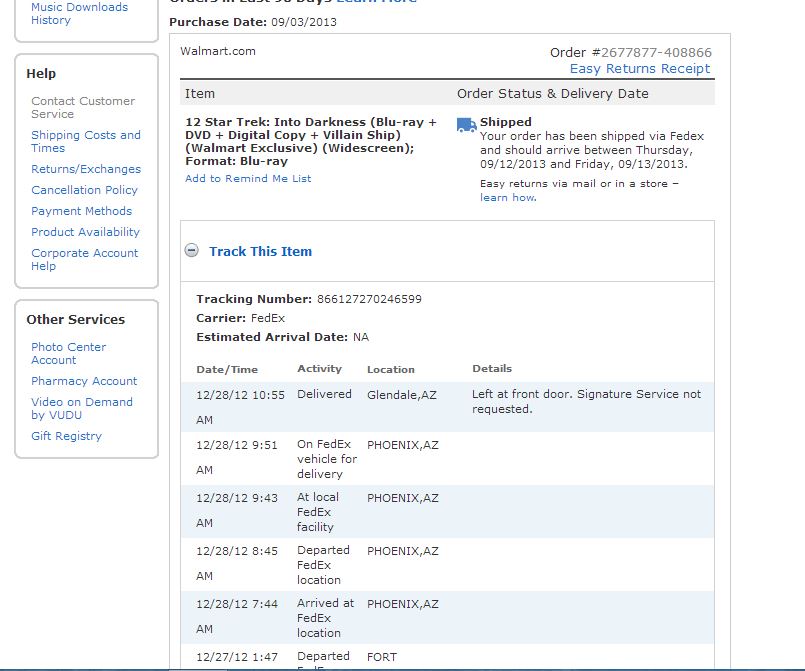Viewport: 805px width, 671px height.
Task: Open Photo Center Account link
Action: tap(68, 353)
